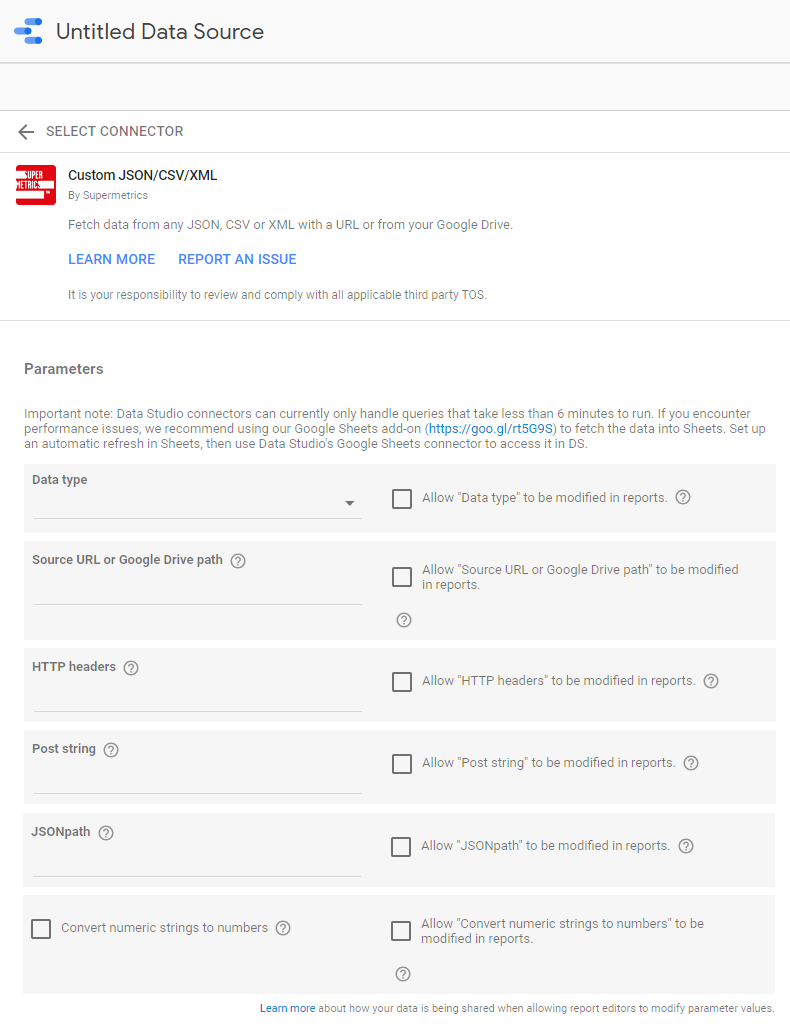The image size is (790, 1027).
Task: Click the back arrow to select connector
Action: coord(26,132)
